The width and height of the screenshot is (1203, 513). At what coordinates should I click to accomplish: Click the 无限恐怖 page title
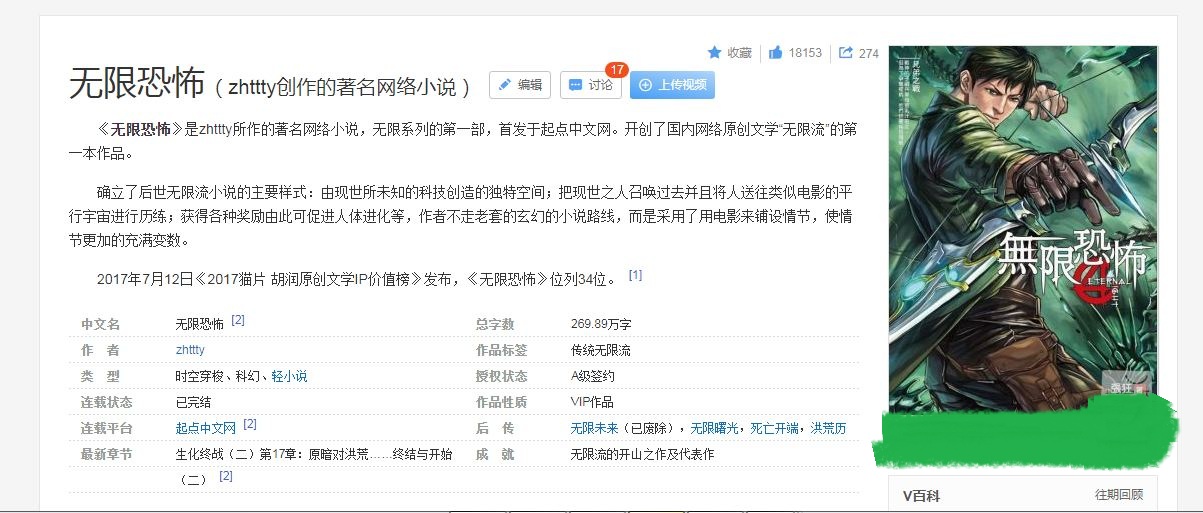137,84
